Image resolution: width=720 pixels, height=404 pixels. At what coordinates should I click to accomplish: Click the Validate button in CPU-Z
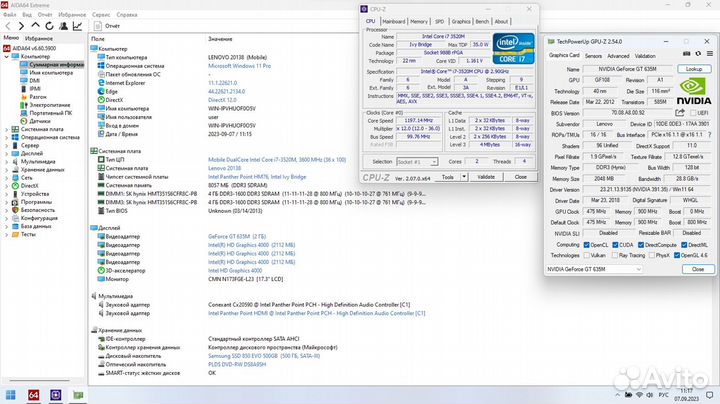486,177
